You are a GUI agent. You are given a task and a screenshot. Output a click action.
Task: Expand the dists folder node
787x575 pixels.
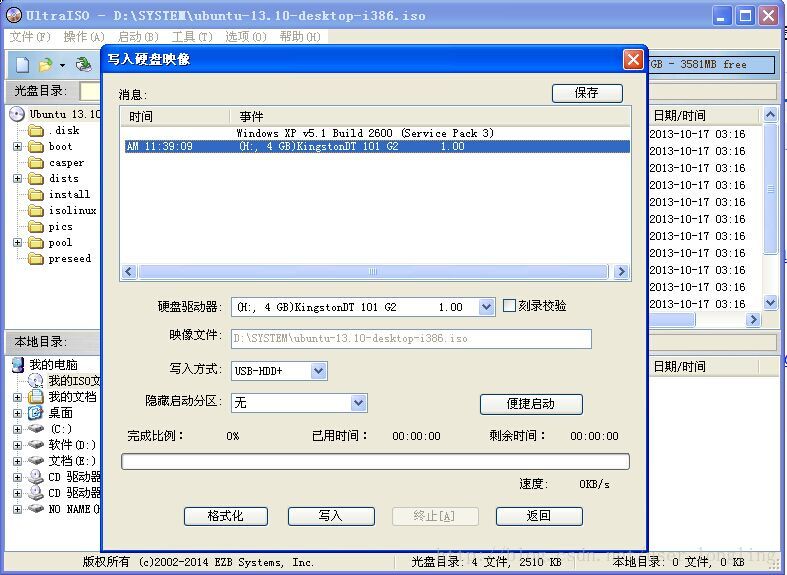[18, 179]
